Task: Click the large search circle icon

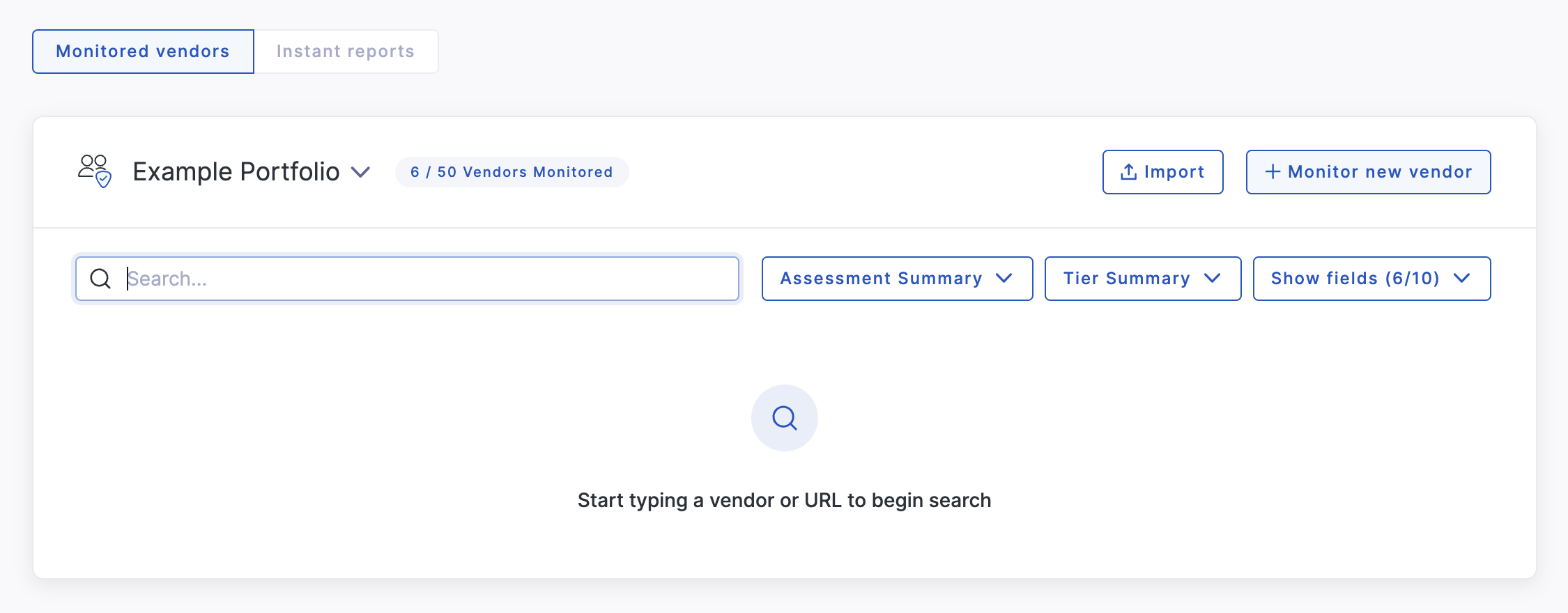Action: 784,418
